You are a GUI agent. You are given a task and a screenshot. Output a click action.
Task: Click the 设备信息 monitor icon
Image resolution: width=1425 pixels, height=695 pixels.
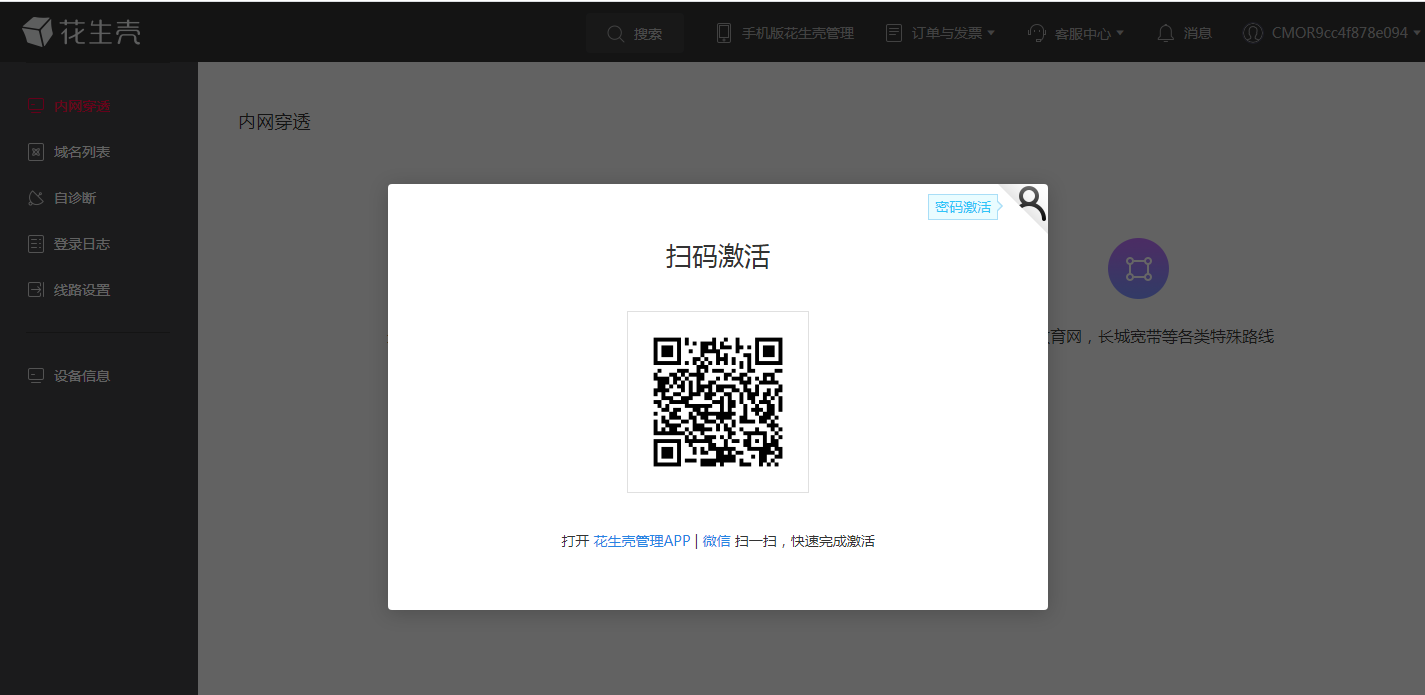tap(35, 376)
